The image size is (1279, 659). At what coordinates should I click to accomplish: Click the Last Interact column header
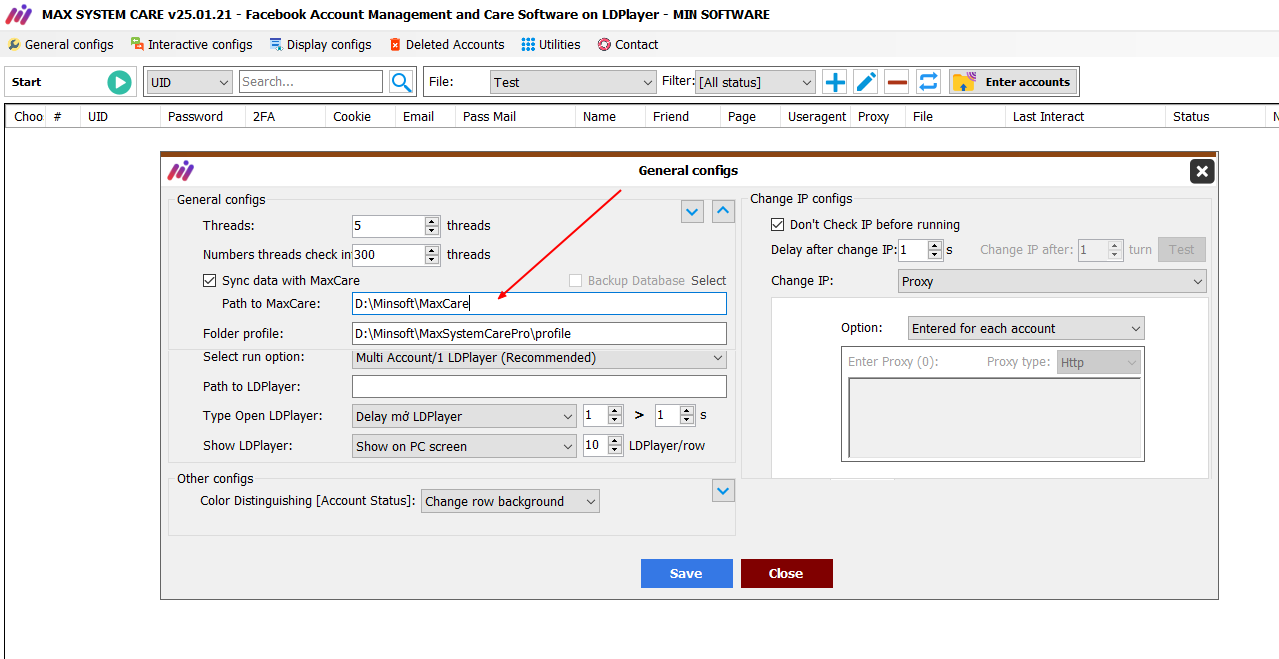click(1049, 117)
